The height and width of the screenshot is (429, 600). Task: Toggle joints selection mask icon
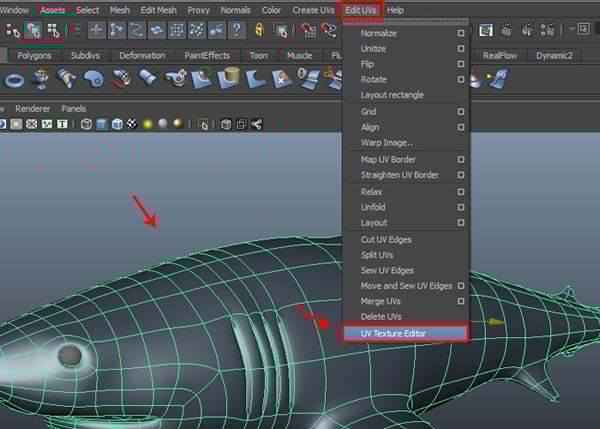click(117, 30)
